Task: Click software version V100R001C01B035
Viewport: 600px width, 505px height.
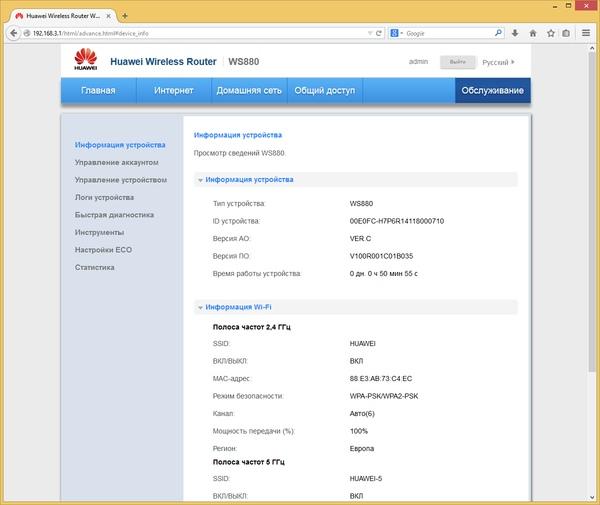Action: click(382, 256)
